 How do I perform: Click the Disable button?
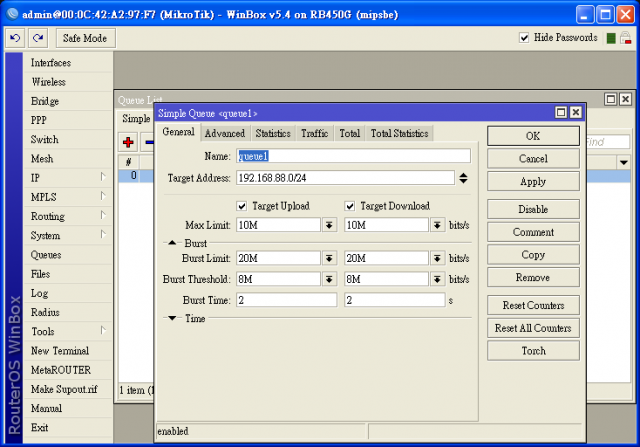533,209
